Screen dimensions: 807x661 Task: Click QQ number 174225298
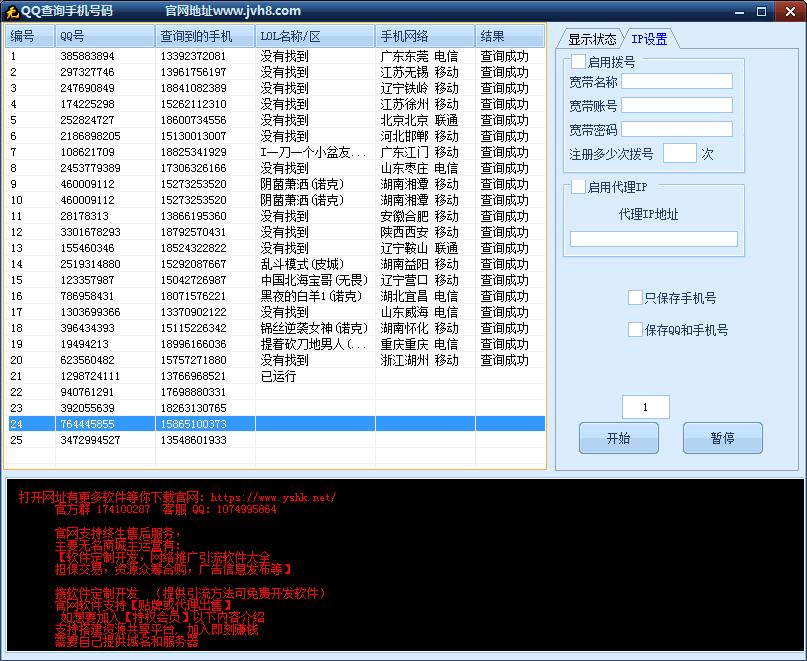[87, 104]
